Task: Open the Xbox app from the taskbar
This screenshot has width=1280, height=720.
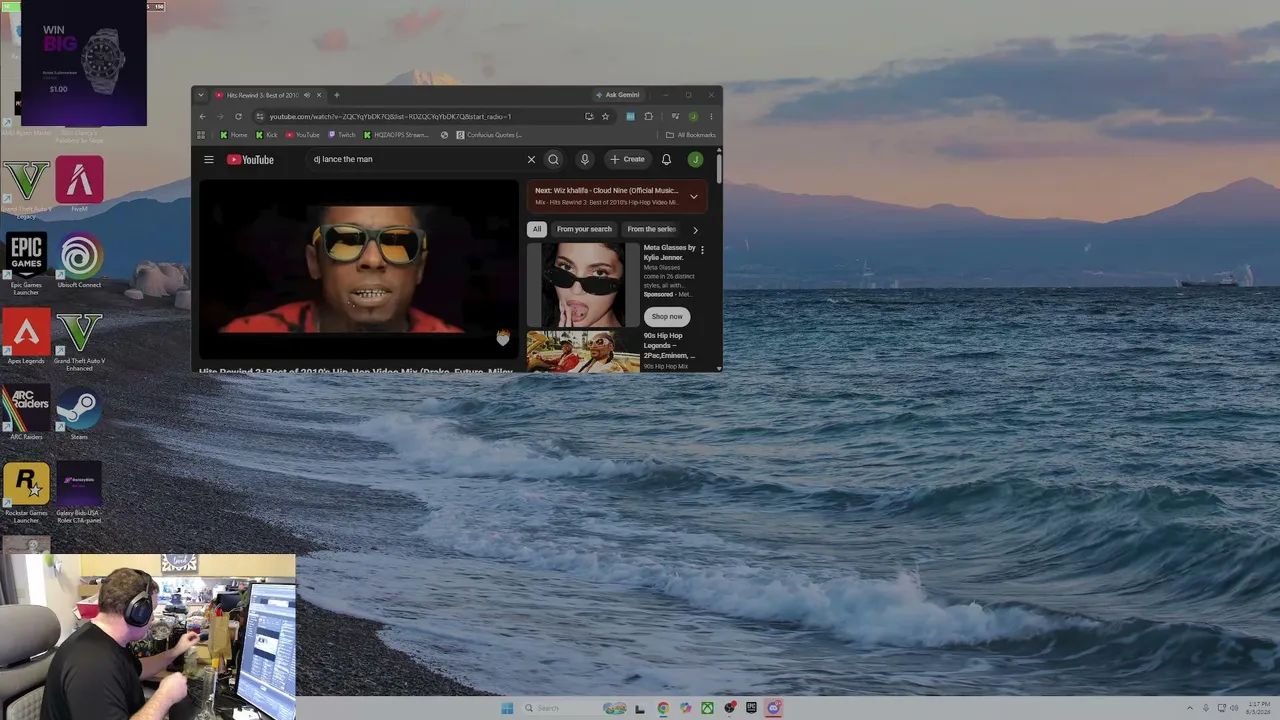Action: pyautogui.click(x=707, y=708)
